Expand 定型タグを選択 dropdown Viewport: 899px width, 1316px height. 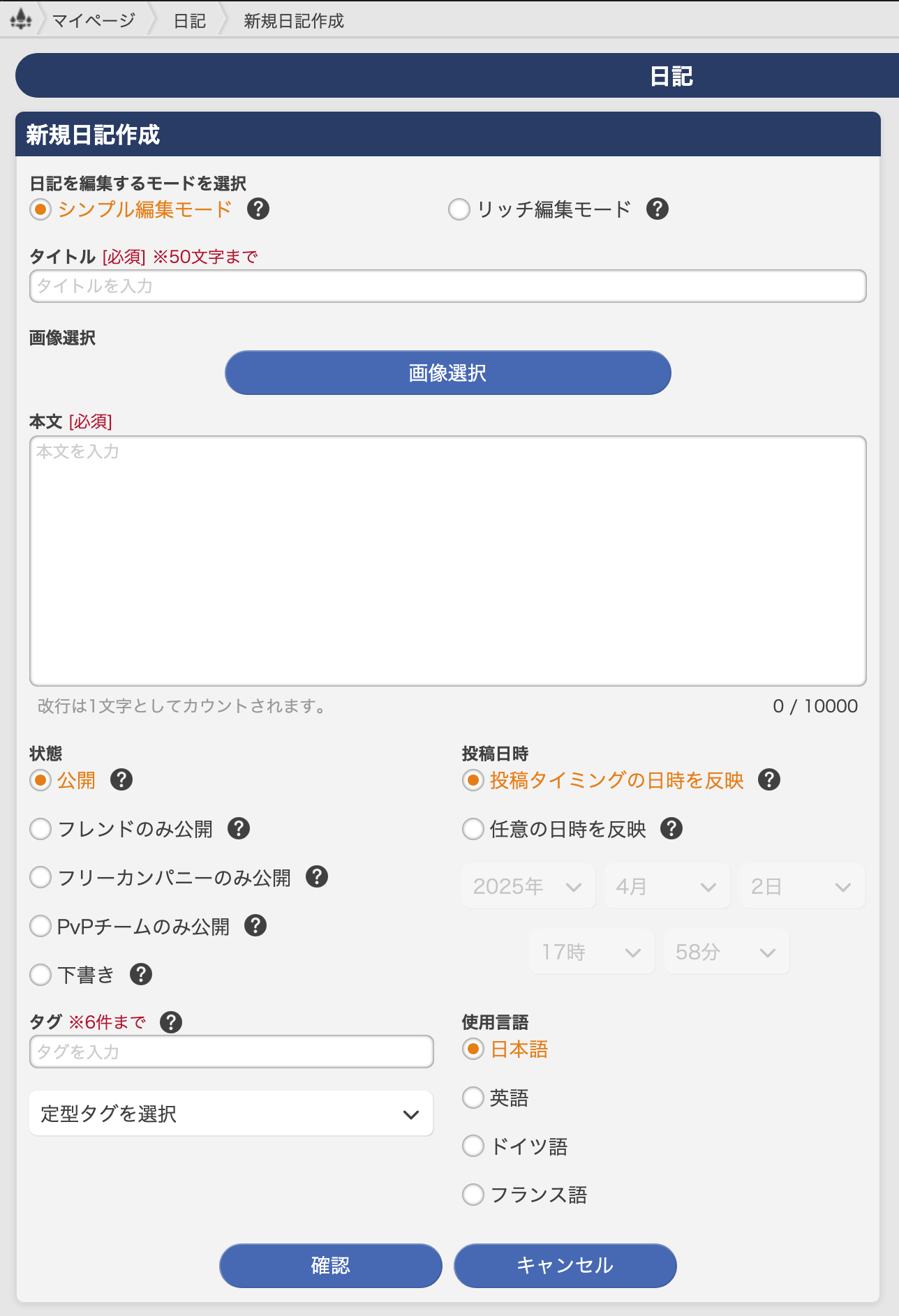[231, 1114]
